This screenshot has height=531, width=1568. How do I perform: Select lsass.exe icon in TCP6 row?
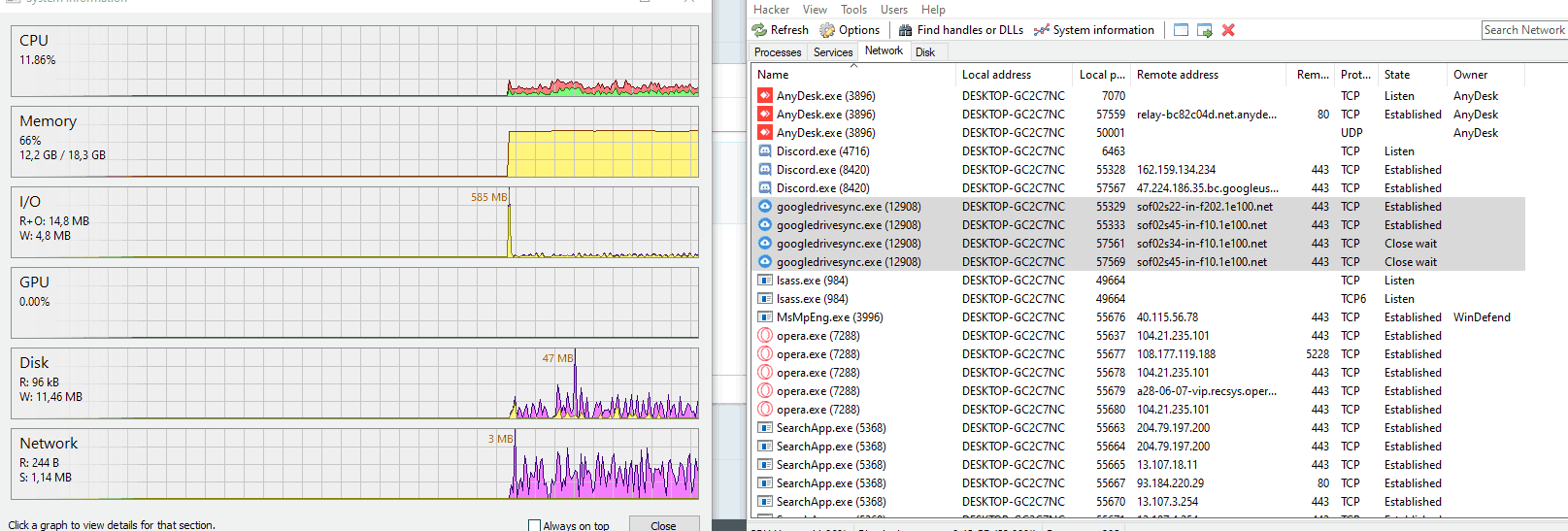point(765,299)
